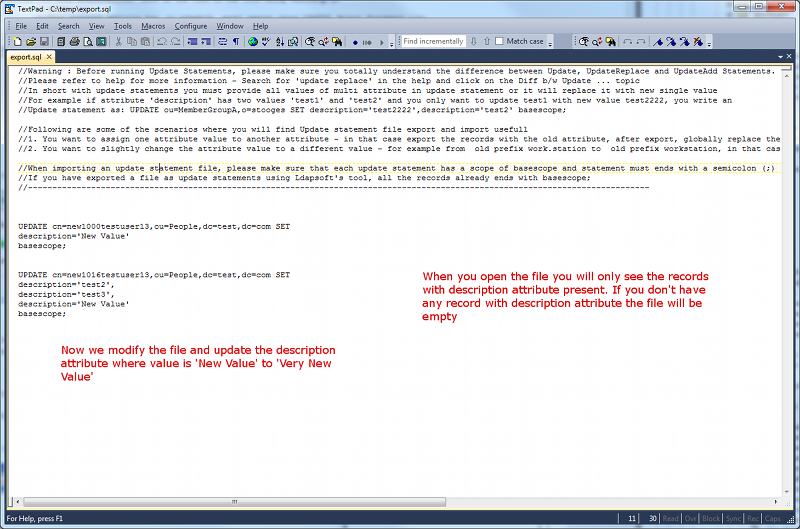Image resolution: width=800 pixels, height=529 pixels.
Task: Copy selection with the Copy icon
Action: tap(132, 42)
